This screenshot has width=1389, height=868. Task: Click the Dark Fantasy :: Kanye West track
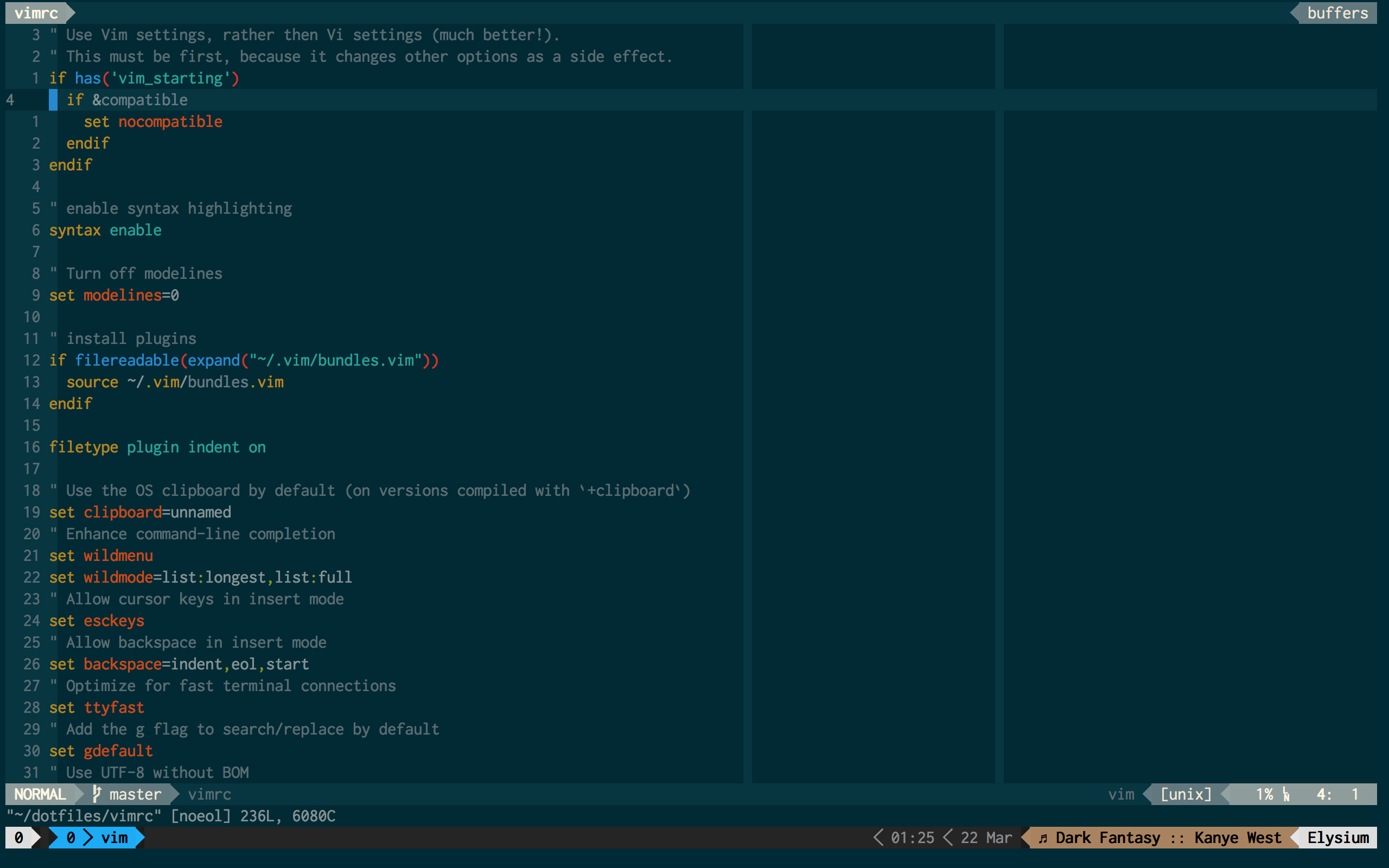tap(1168, 838)
